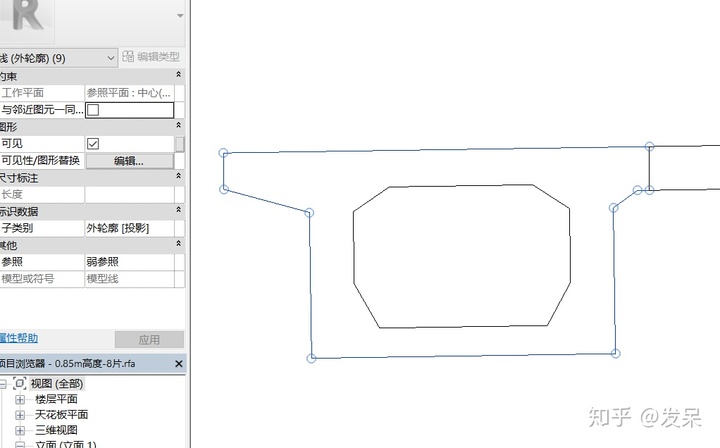Click the 应用 button
Viewport: 720px width, 448px height.
[149, 340]
